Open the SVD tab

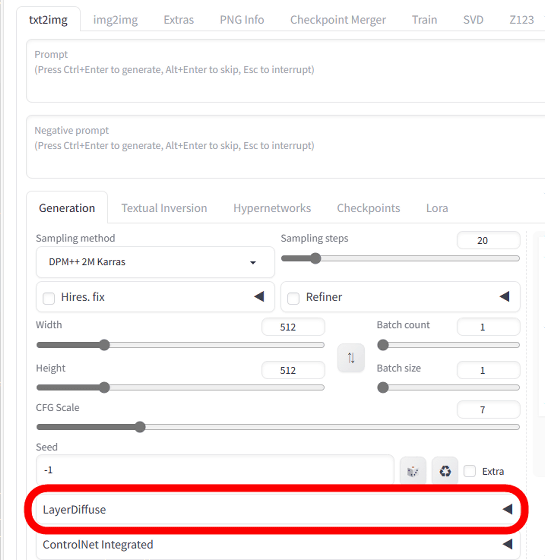473,20
